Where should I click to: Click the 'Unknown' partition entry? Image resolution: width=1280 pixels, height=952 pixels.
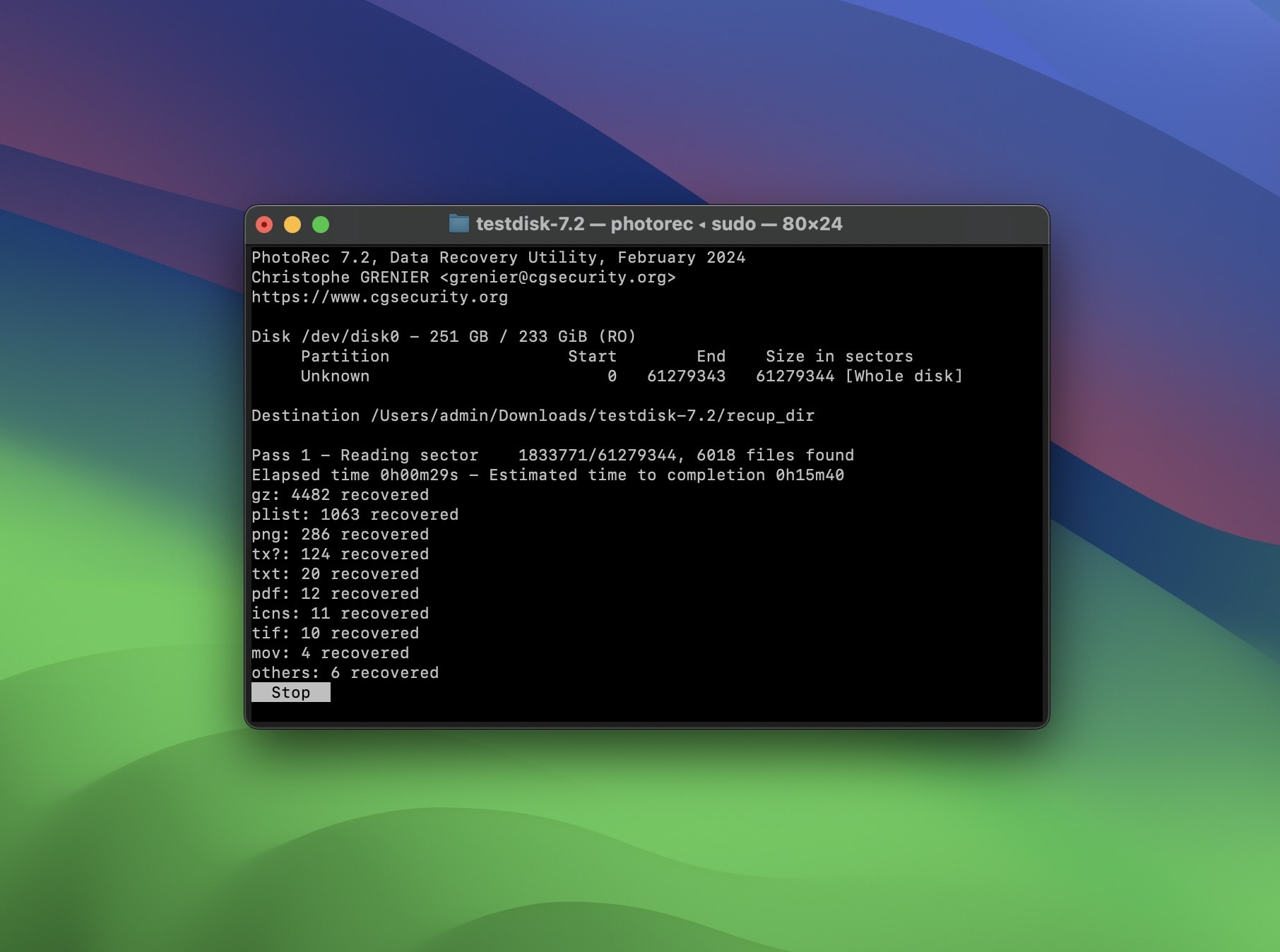click(x=335, y=376)
